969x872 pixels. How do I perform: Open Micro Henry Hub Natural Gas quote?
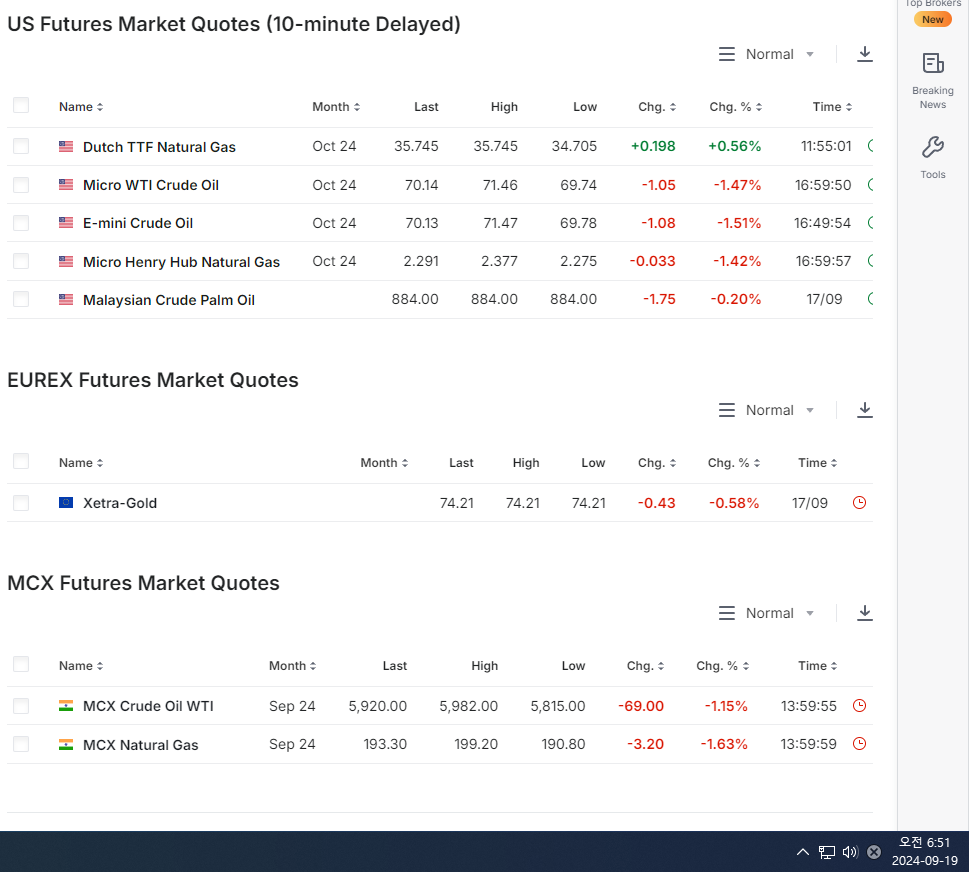[x=181, y=262]
